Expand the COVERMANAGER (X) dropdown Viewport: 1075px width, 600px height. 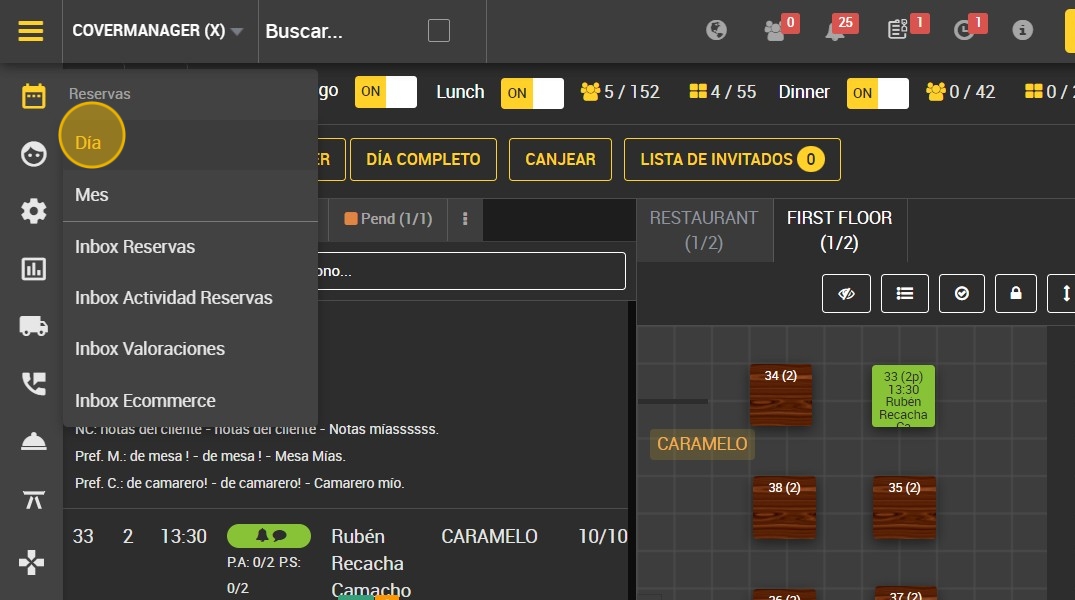click(x=157, y=31)
